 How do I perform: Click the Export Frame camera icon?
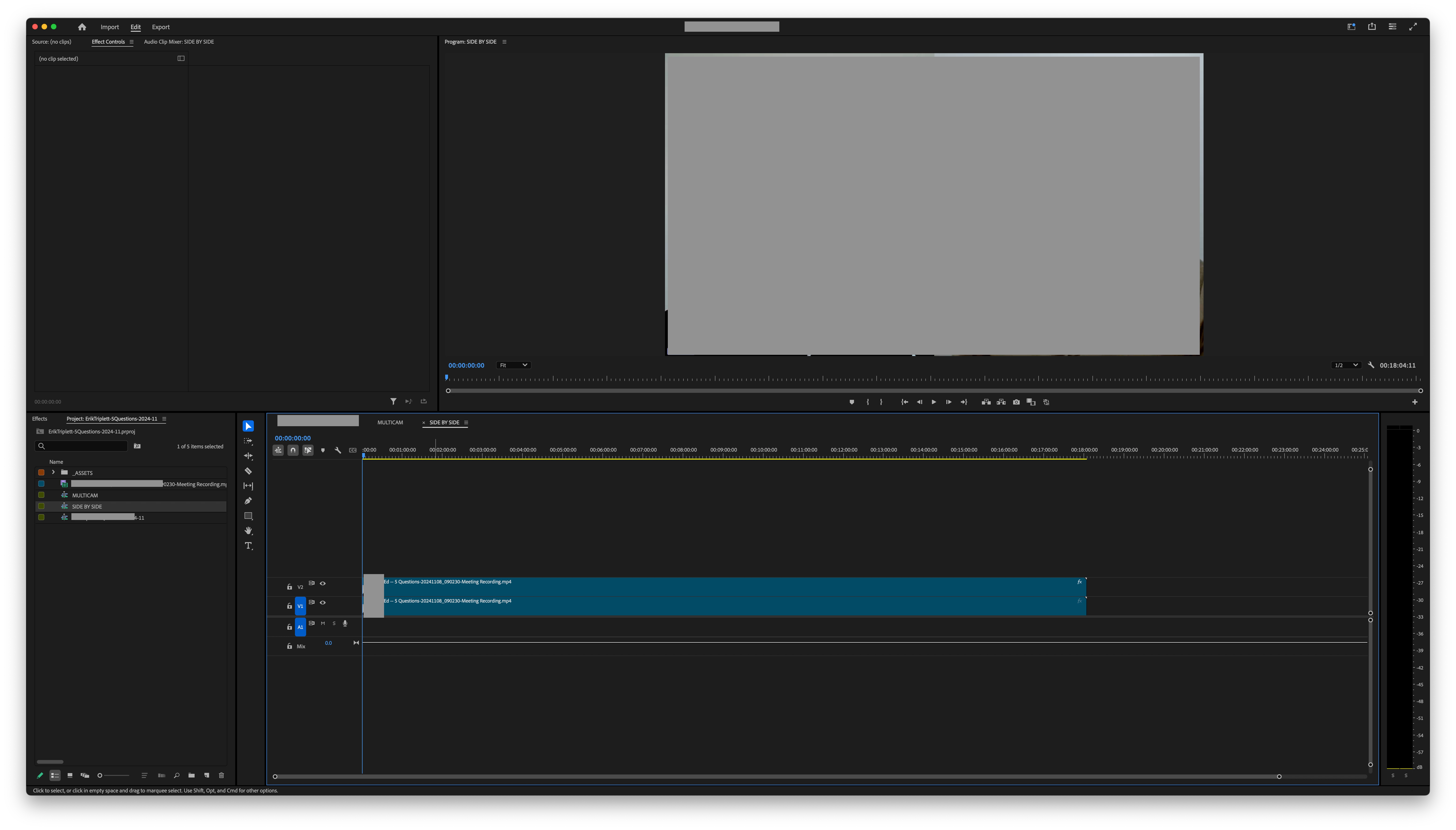(x=1016, y=402)
